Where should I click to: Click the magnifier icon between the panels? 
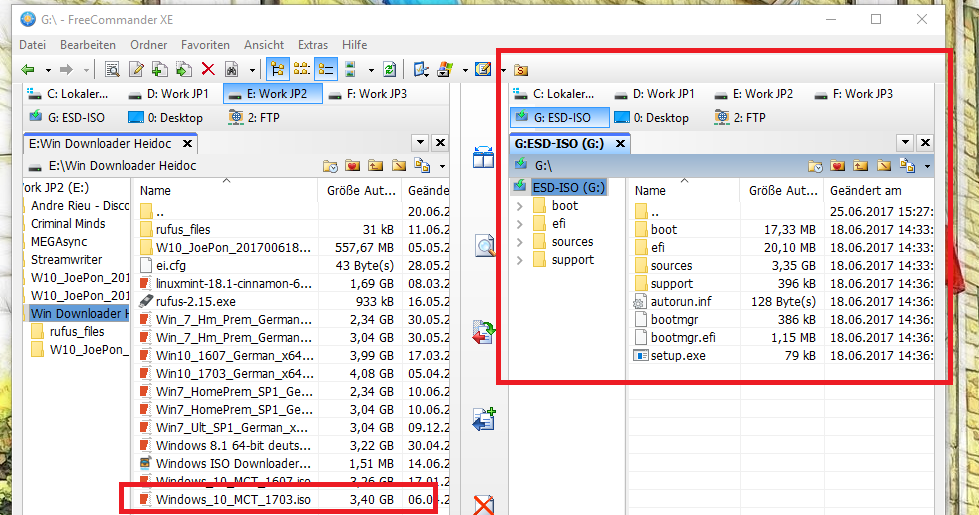(x=485, y=246)
